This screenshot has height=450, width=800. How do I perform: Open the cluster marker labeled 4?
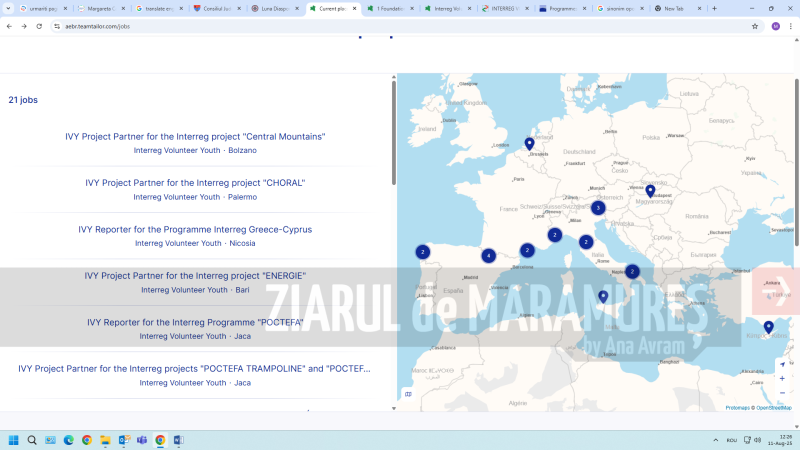click(488, 256)
